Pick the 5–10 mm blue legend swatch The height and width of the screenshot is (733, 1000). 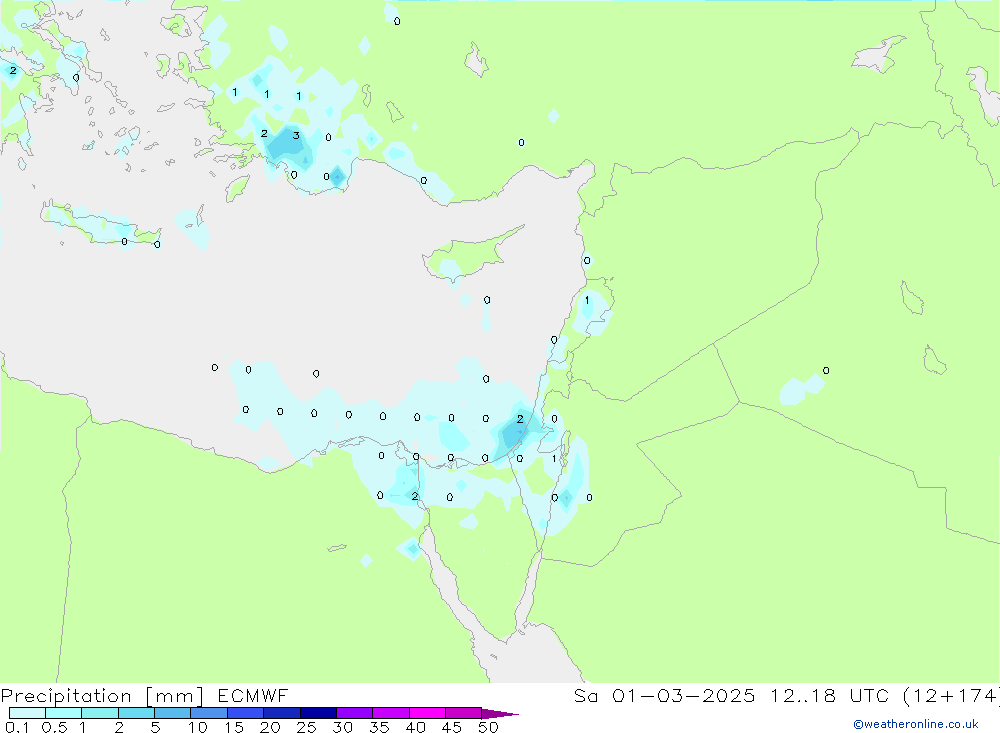click(x=172, y=713)
